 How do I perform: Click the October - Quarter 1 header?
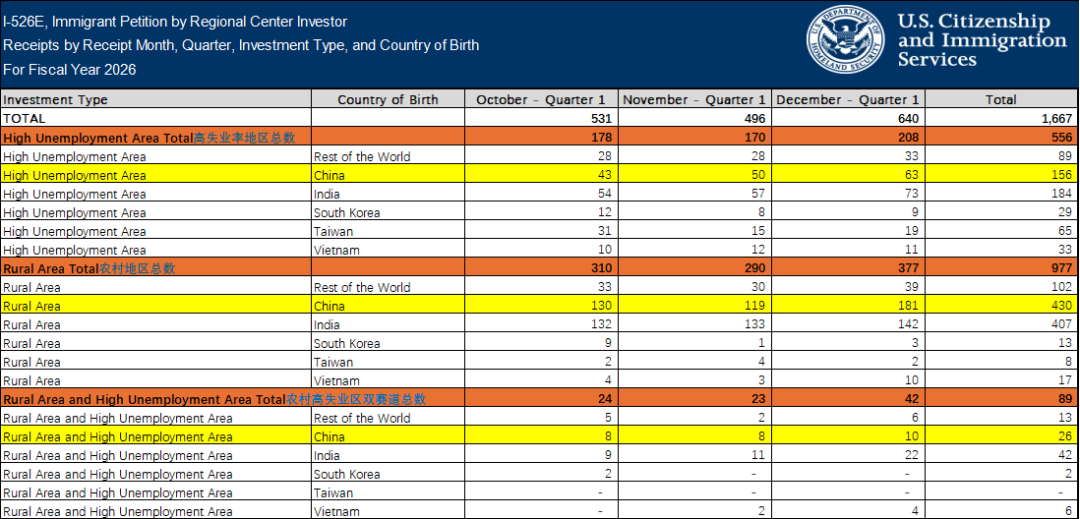[x=542, y=99]
